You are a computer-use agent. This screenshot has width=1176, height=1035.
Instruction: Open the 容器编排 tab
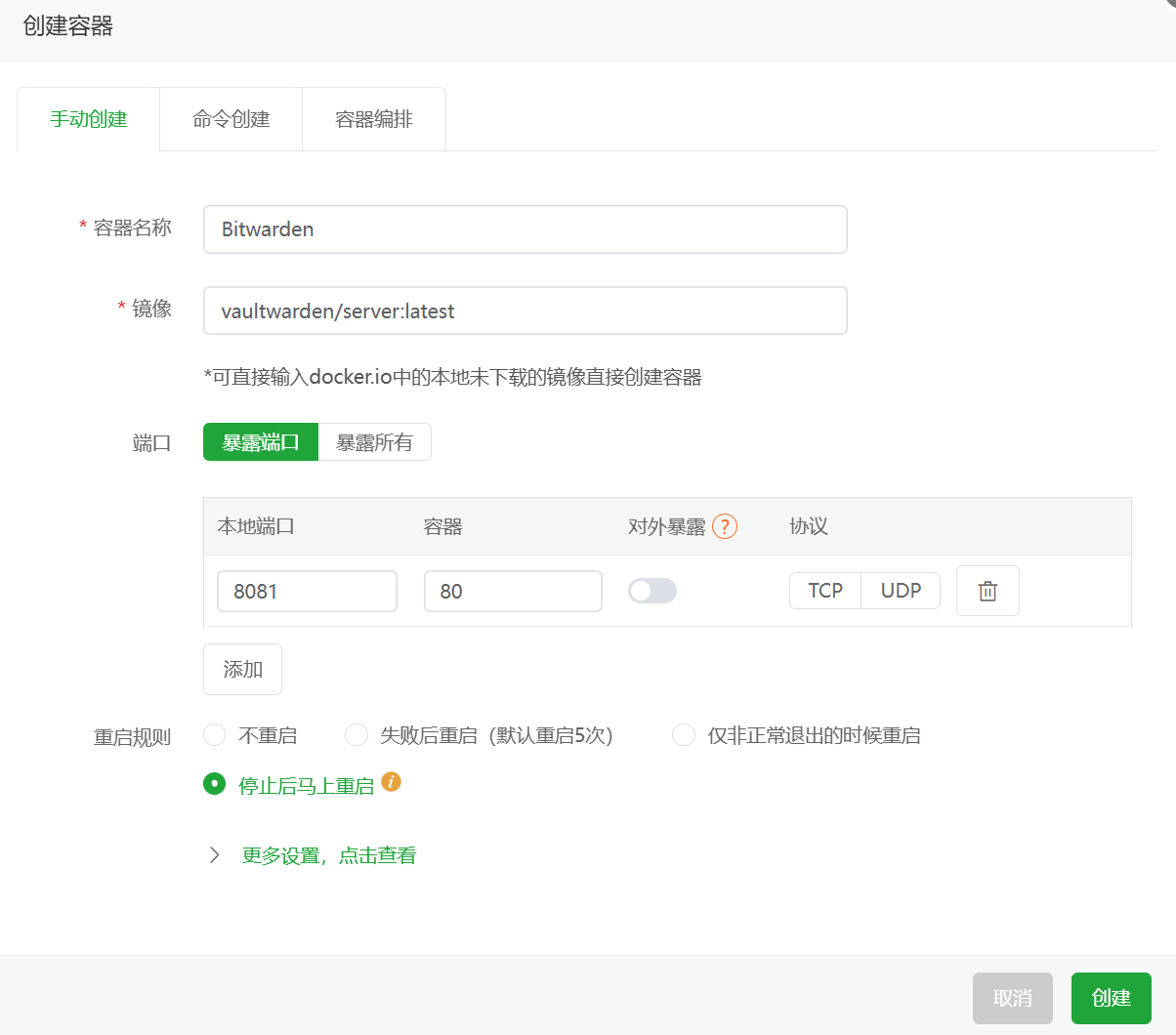coord(374,118)
